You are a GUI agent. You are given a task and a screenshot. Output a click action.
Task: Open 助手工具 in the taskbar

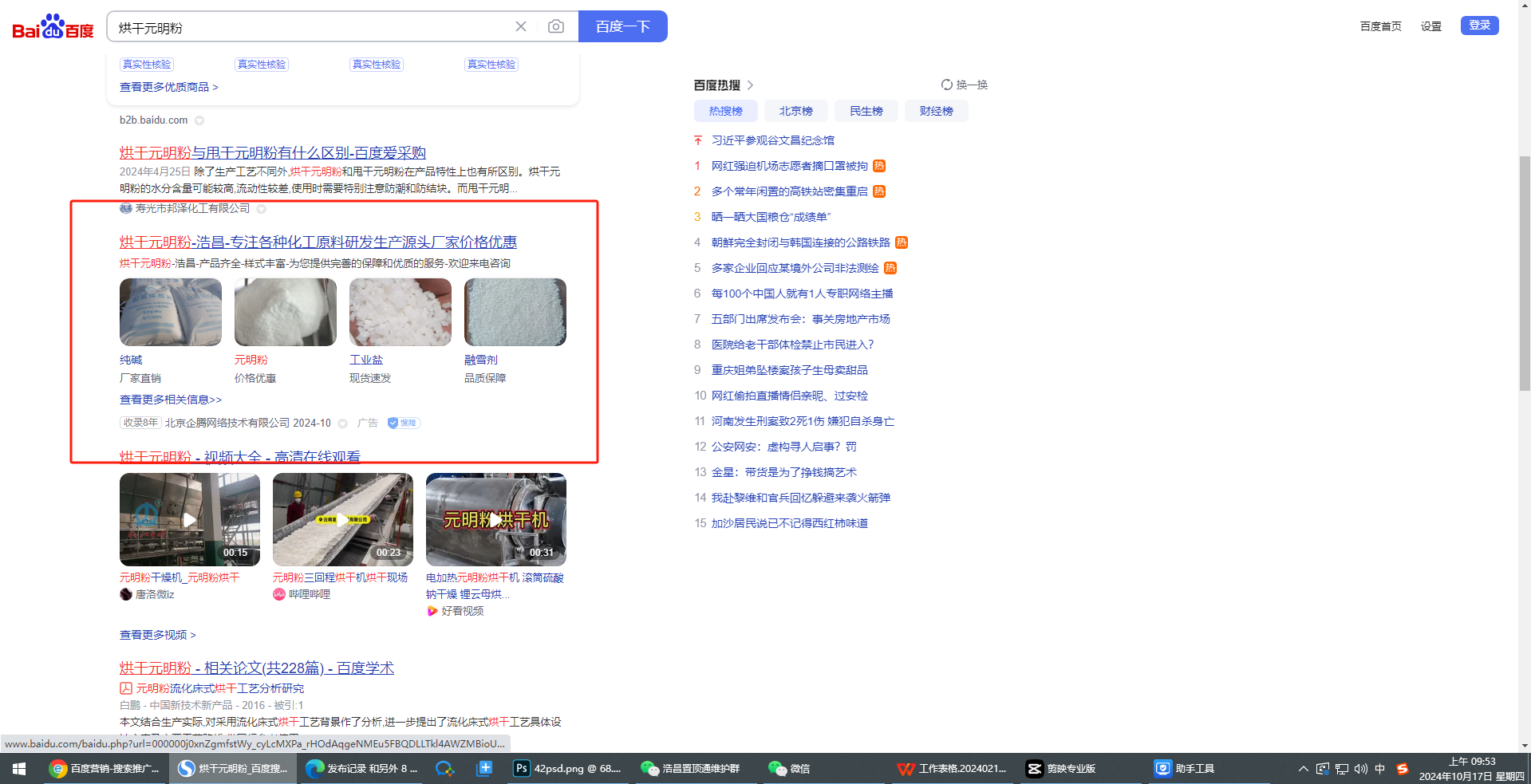pyautogui.click(x=1185, y=769)
